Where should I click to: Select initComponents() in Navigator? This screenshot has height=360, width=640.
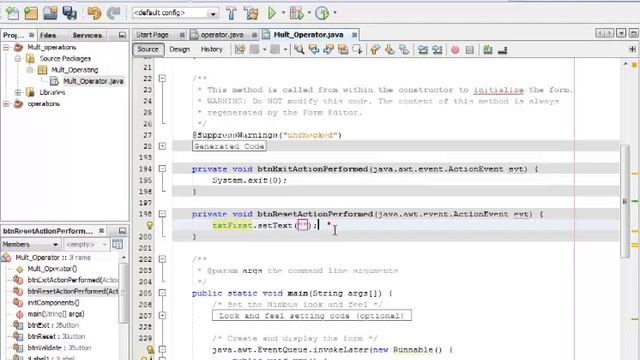(x=53, y=303)
